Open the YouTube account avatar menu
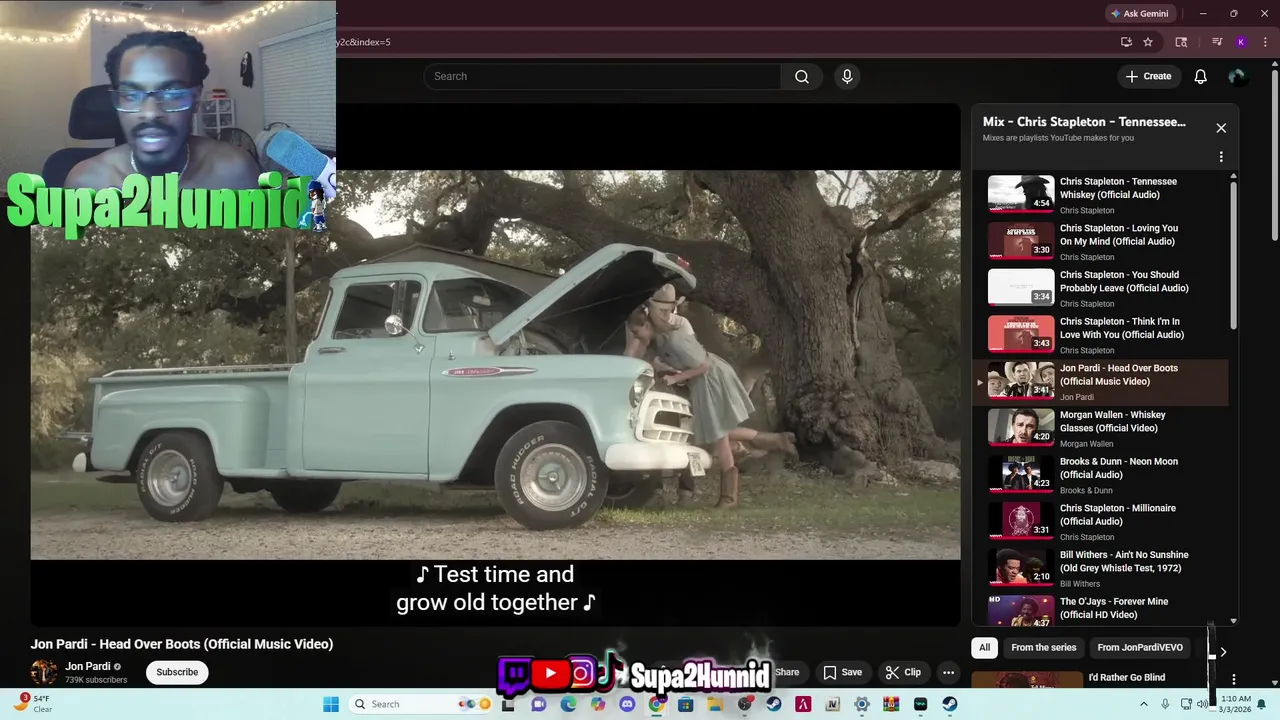 (1237, 76)
